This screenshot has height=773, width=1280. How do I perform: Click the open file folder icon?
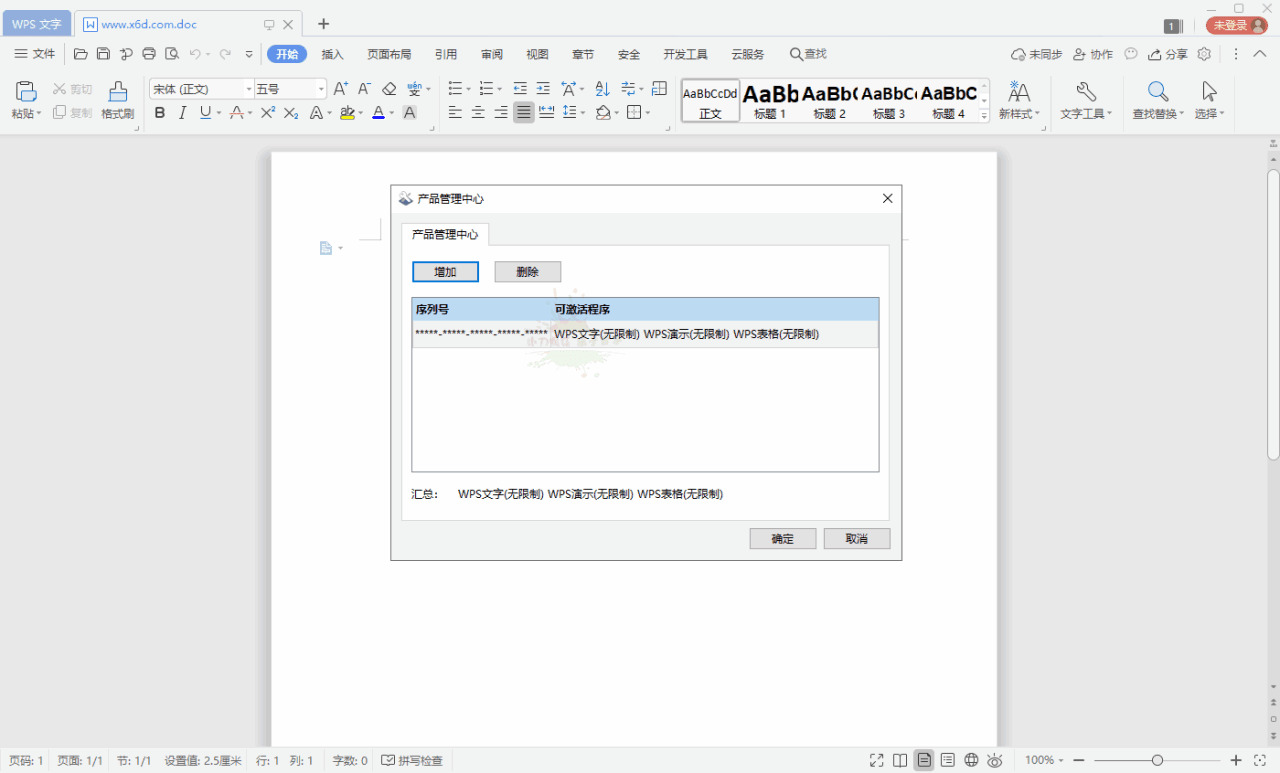(81, 54)
